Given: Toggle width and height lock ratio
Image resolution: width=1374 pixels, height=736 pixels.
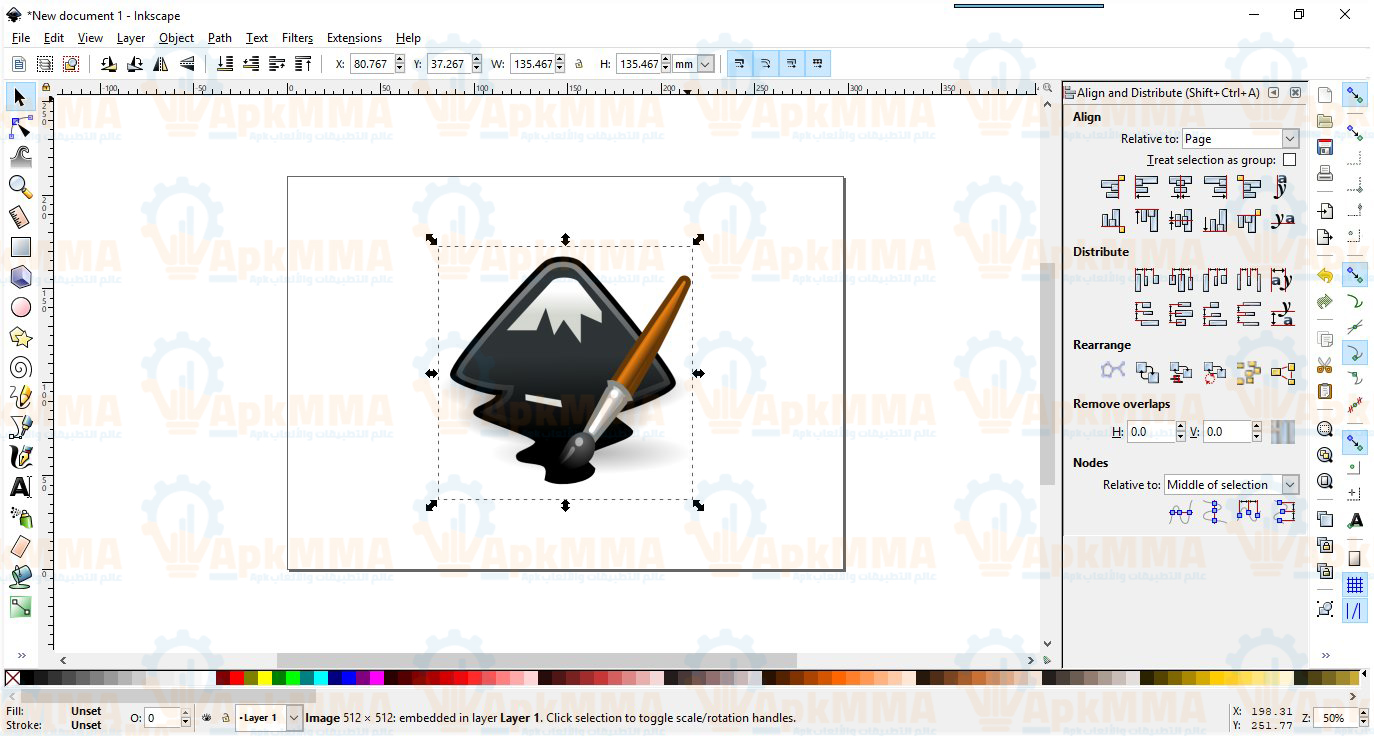Looking at the screenshot, I should pos(578,64).
